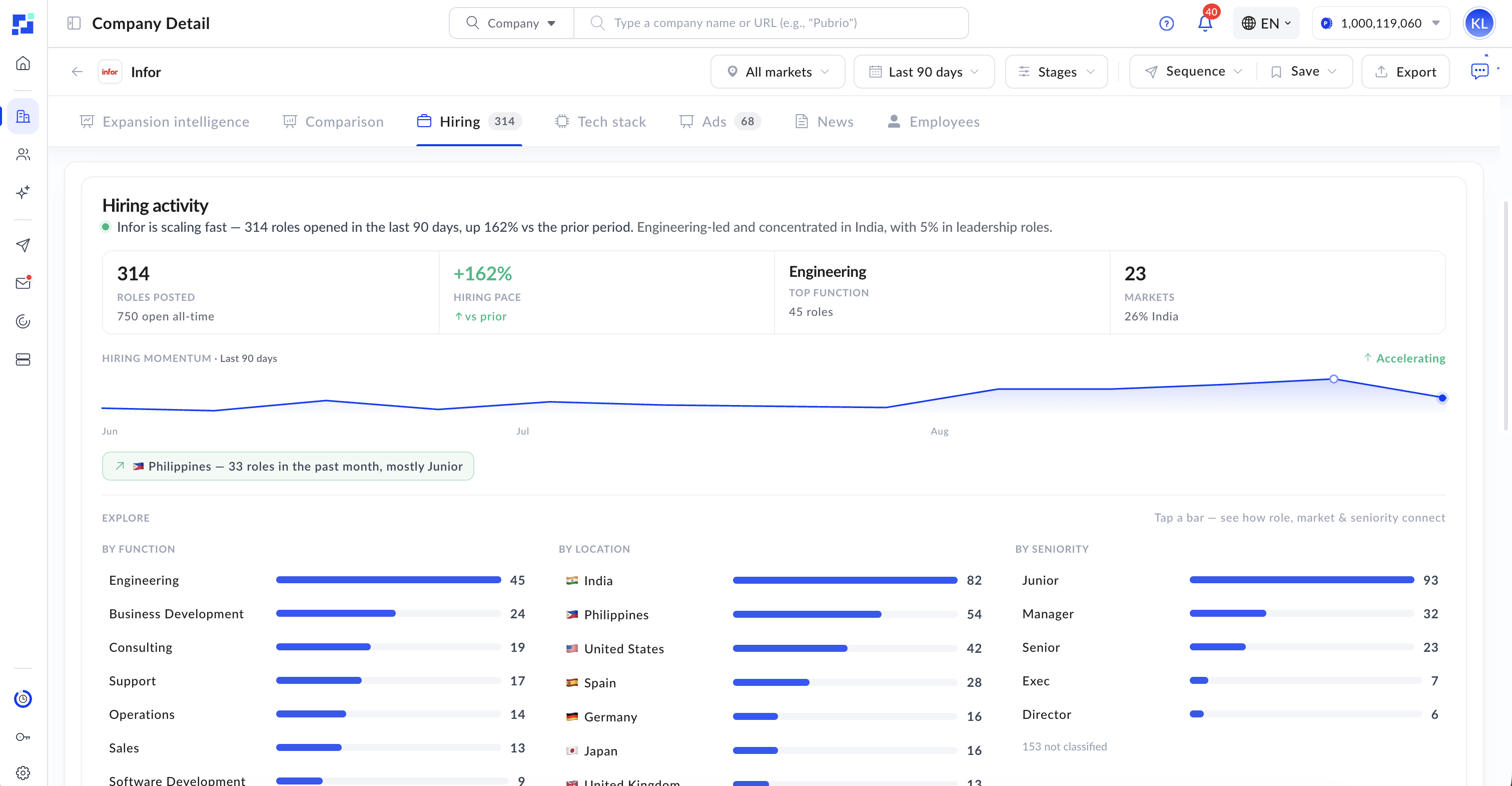Open the help question mark icon
Image resolution: width=1512 pixels, height=786 pixels.
pos(1166,24)
